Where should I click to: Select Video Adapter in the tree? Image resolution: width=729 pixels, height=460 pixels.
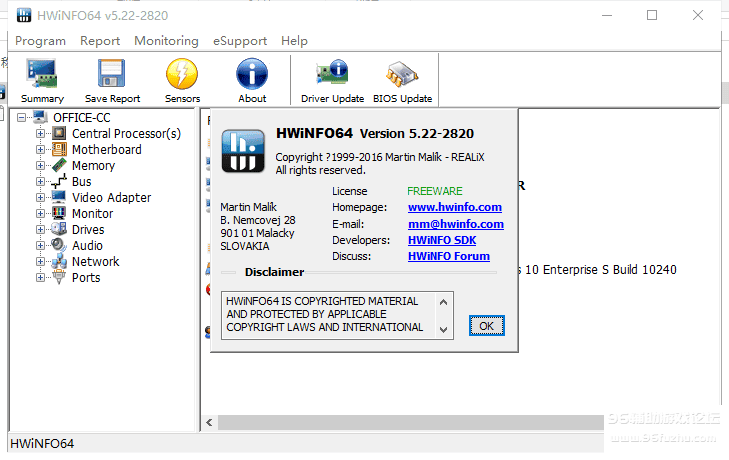tap(111, 198)
